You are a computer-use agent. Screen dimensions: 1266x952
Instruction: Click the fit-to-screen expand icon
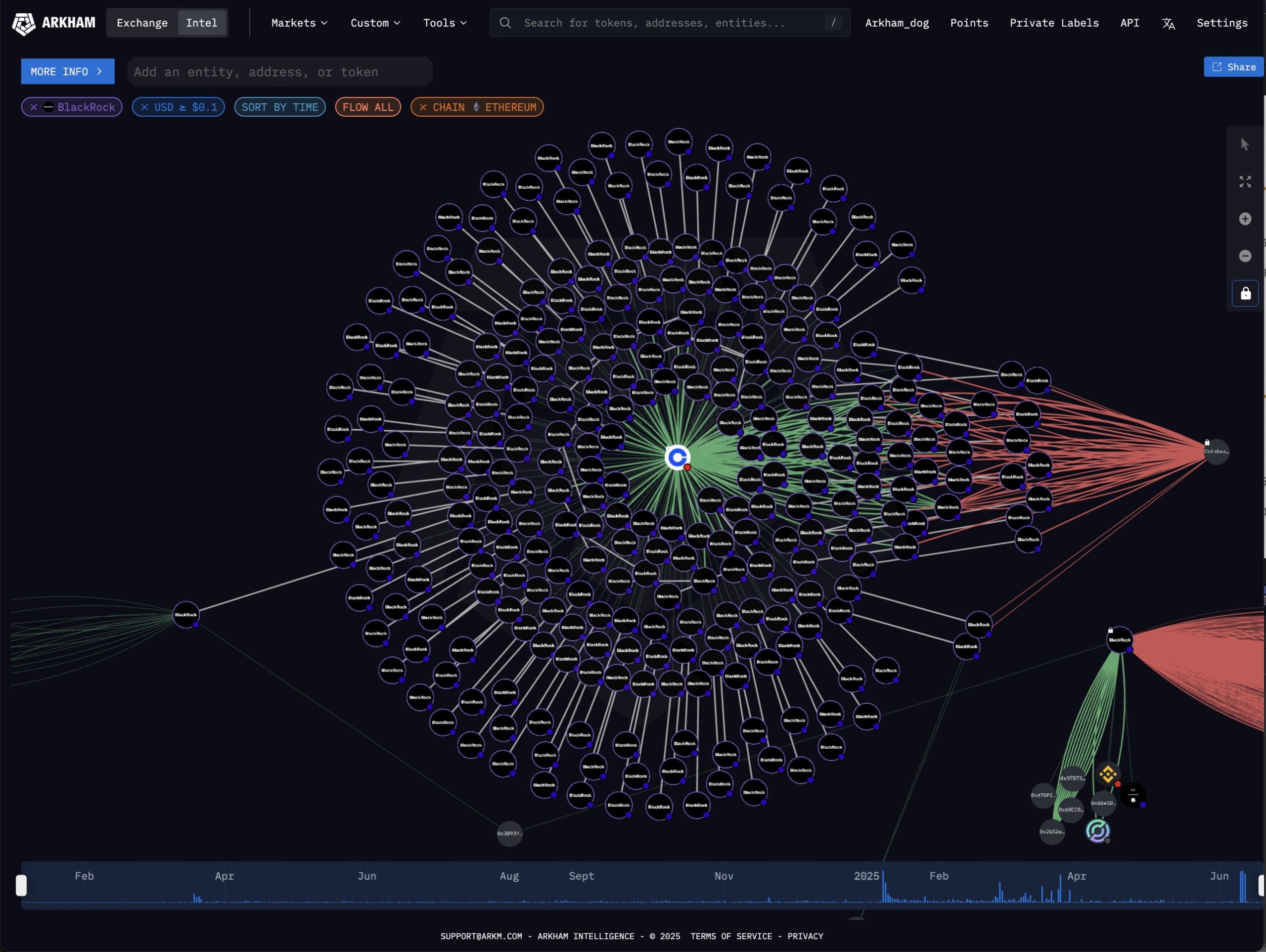[x=1245, y=181]
